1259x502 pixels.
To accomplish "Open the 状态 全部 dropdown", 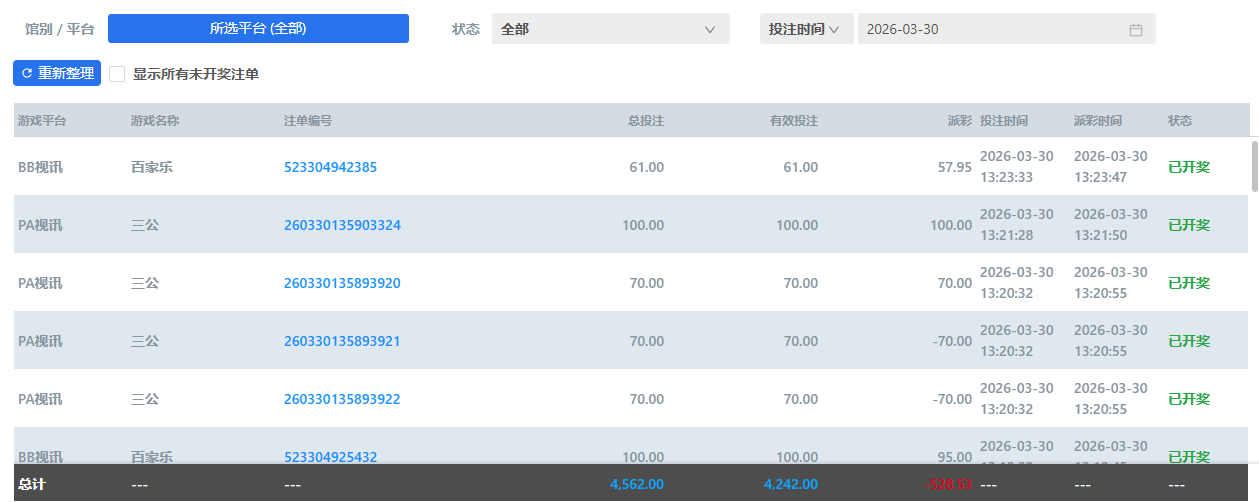I will point(610,29).
